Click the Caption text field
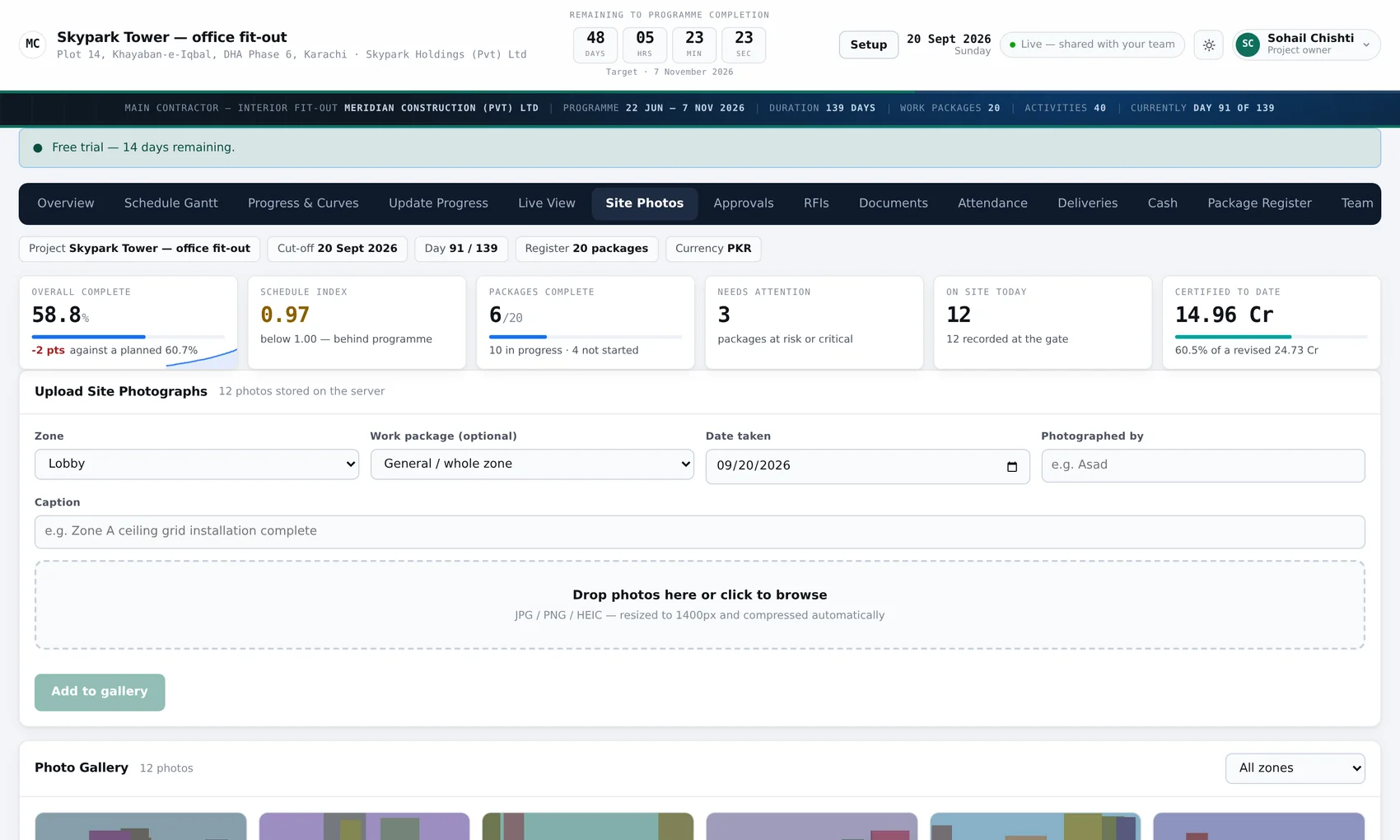This screenshot has height=840, width=1400. point(699,532)
